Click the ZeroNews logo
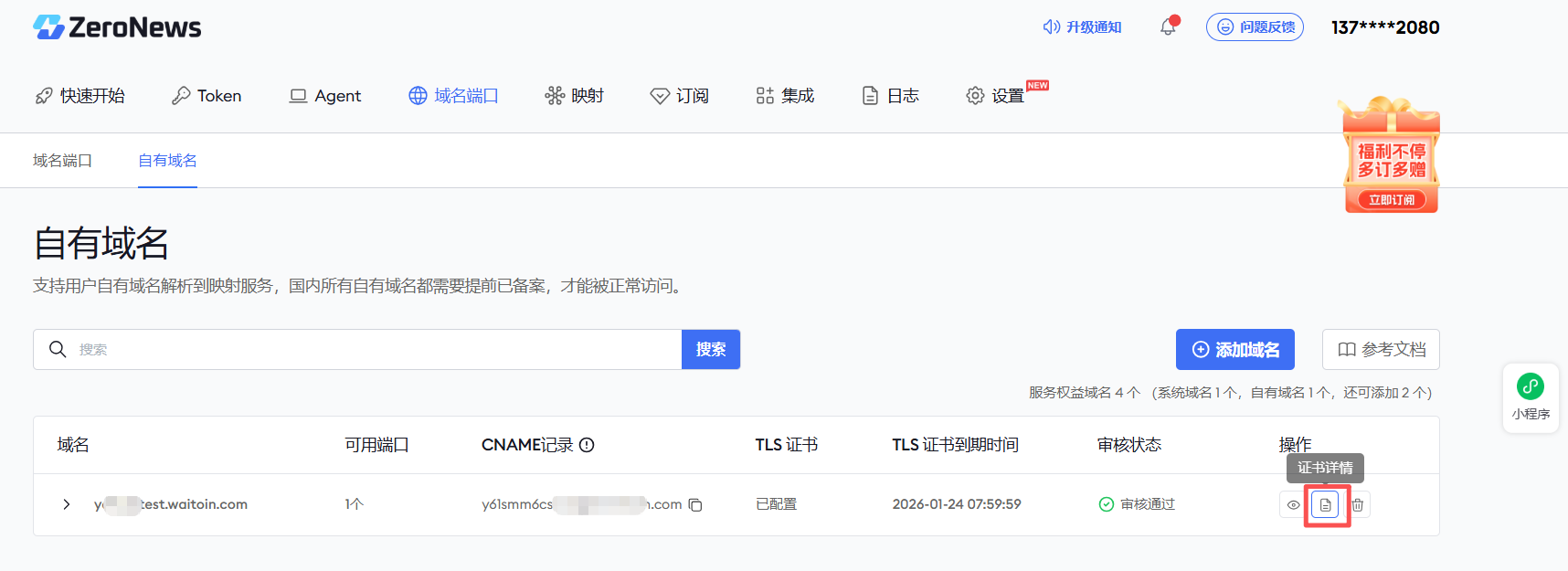The width and height of the screenshot is (1568, 571). (117, 27)
